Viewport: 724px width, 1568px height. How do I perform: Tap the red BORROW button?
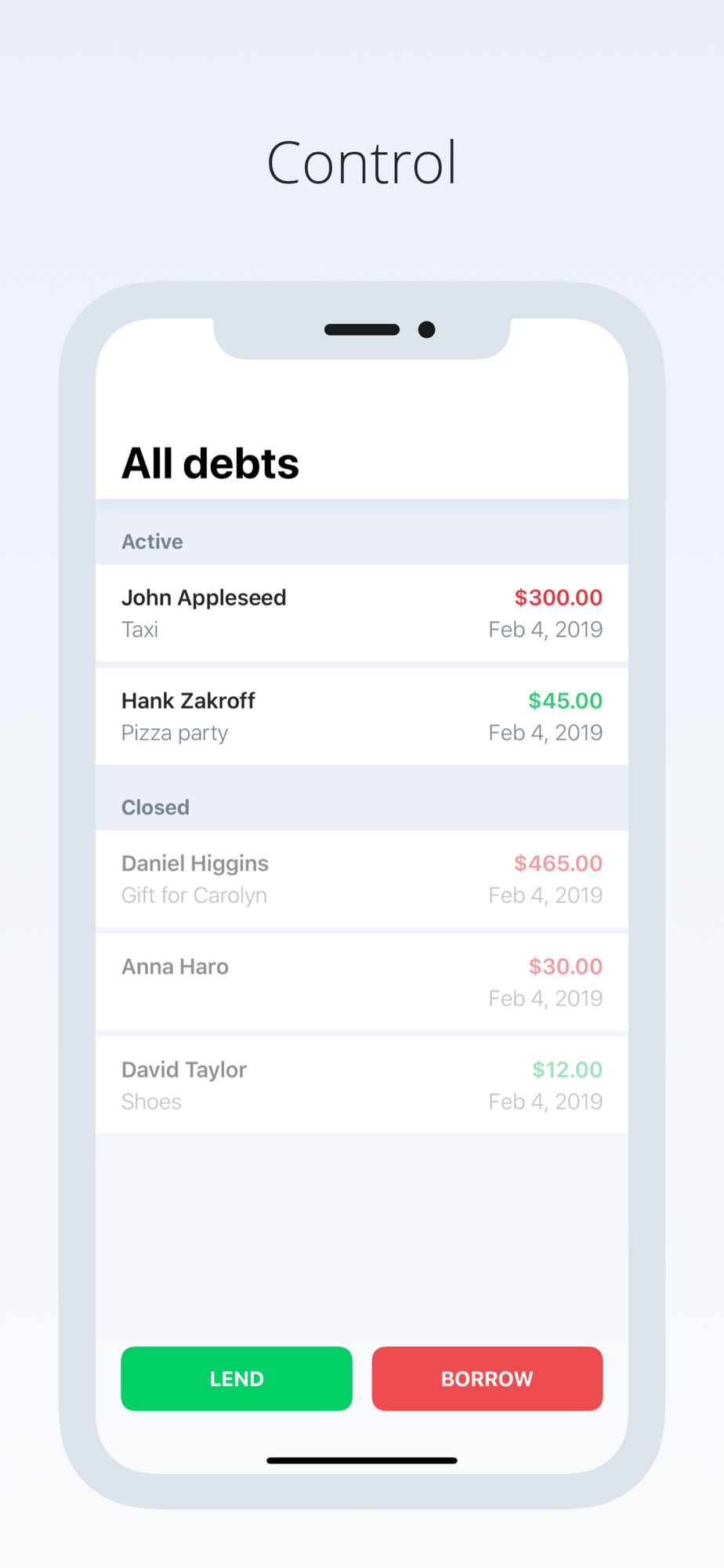click(x=487, y=1378)
